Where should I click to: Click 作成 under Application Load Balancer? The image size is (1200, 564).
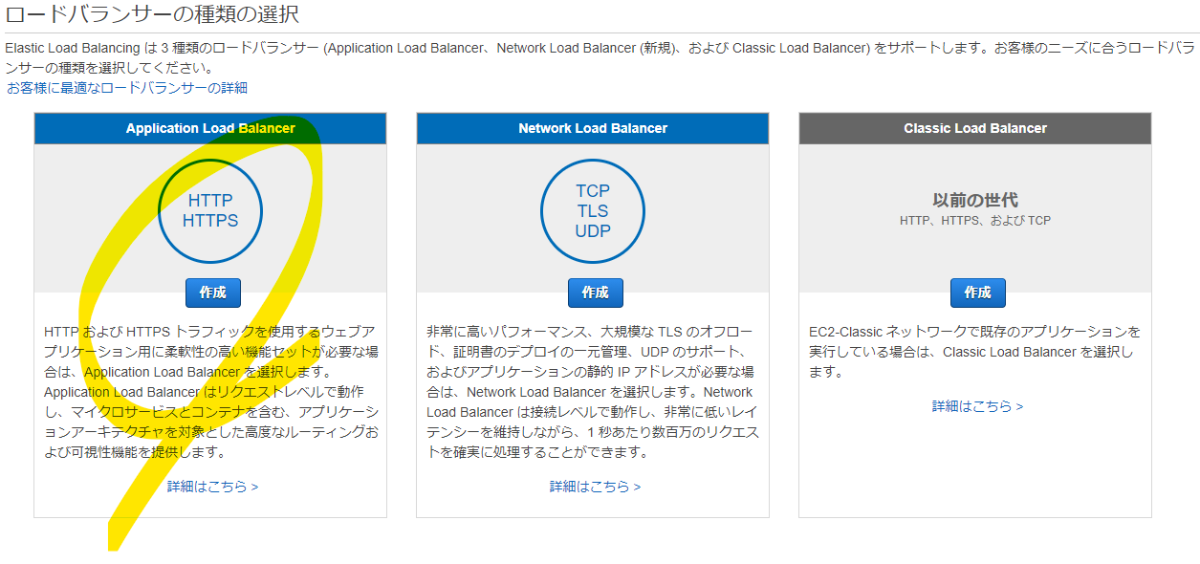212,293
